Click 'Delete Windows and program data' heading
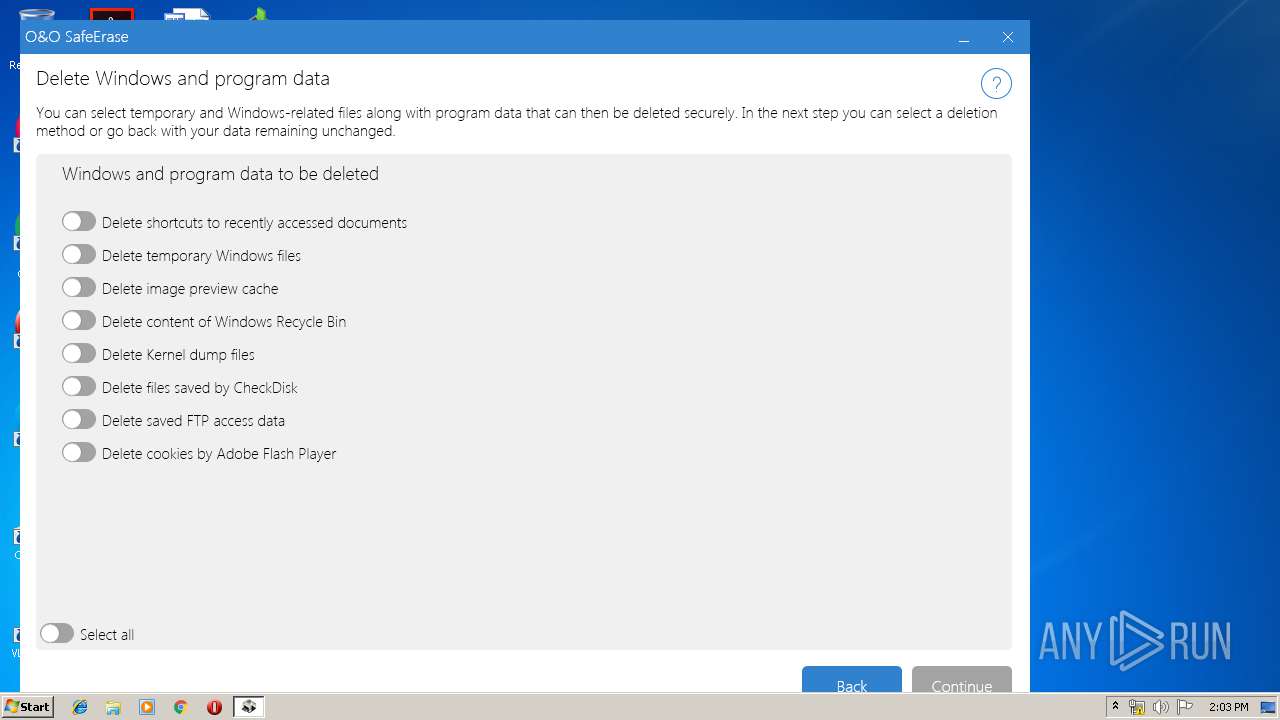This screenshot has height=720, width=1280. [x=183, y=78]
